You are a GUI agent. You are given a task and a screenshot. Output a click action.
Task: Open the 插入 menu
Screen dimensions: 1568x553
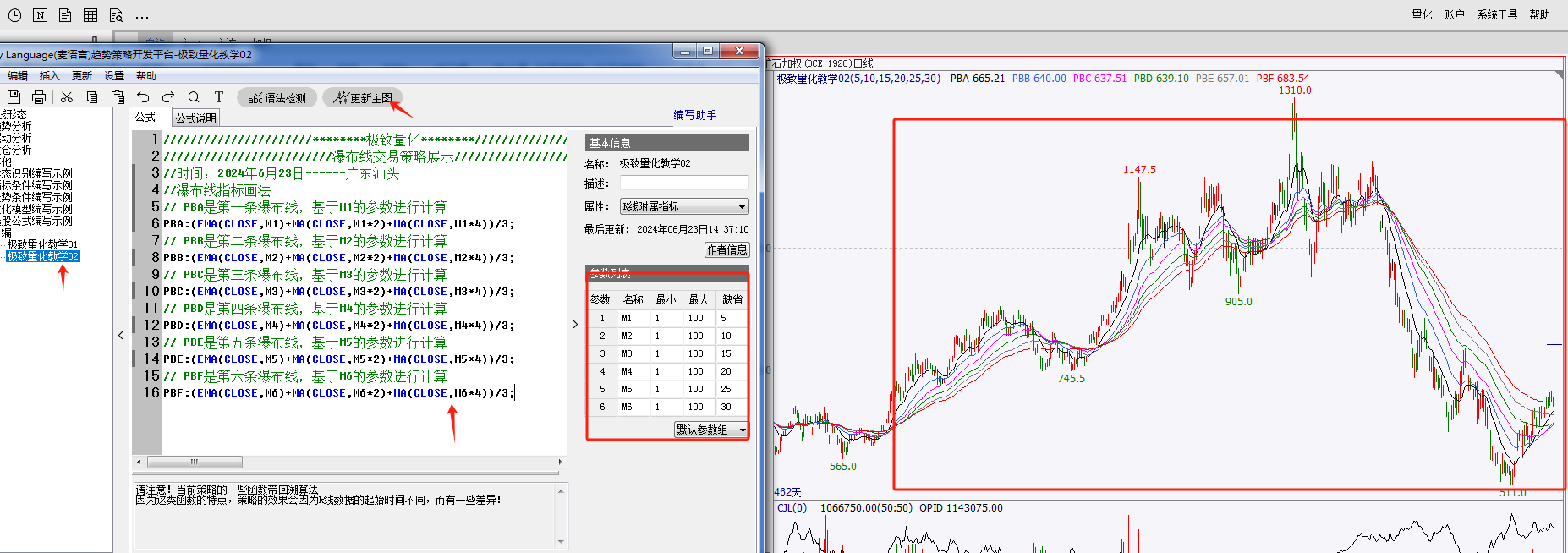coord(49,76)
